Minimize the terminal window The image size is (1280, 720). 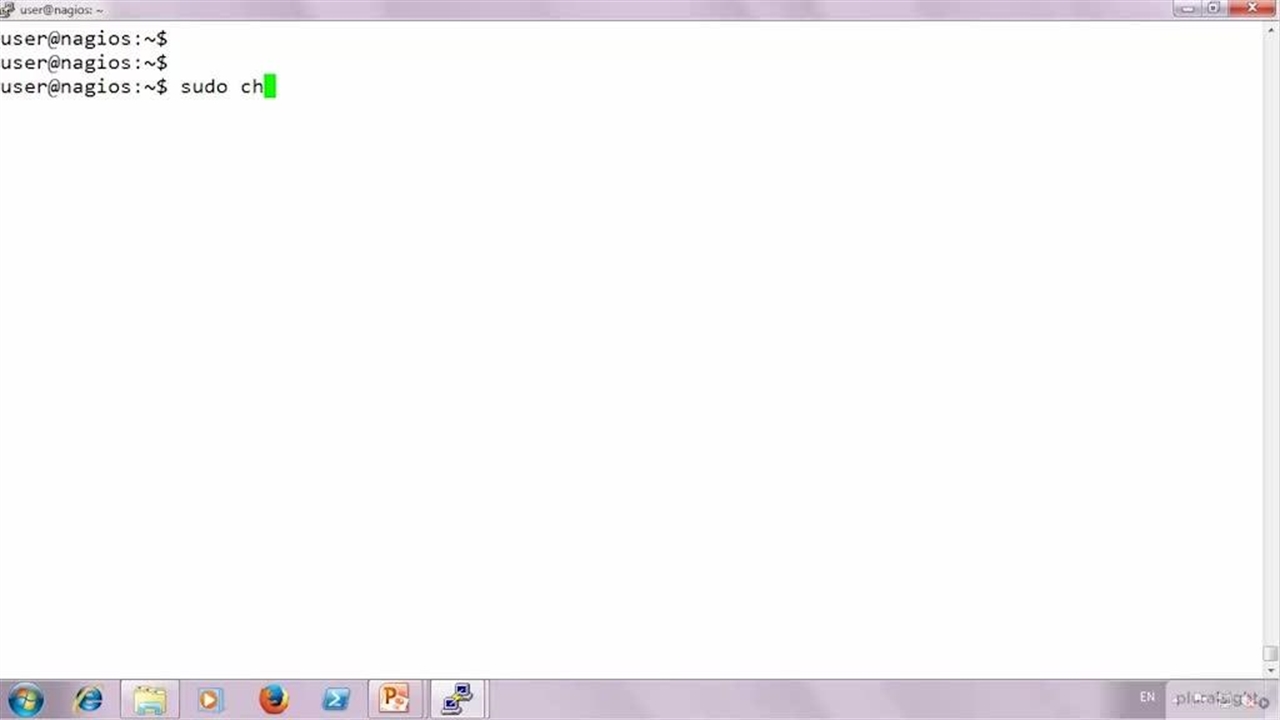(x=1186, y=9)
